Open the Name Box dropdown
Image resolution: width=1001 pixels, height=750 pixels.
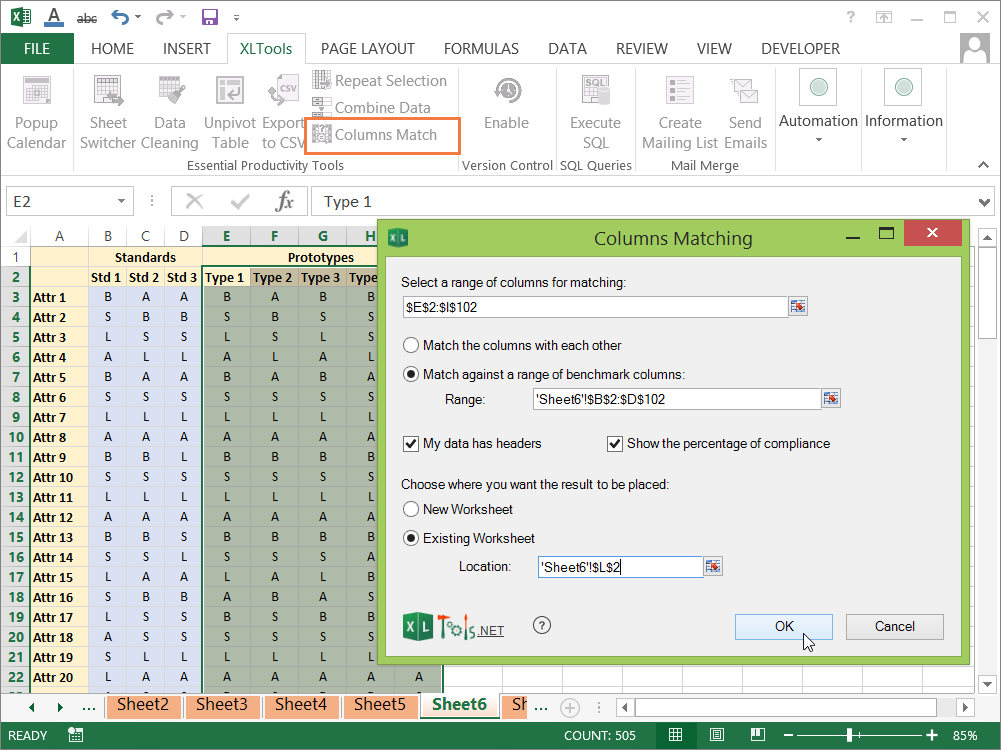tap(120, 200)
